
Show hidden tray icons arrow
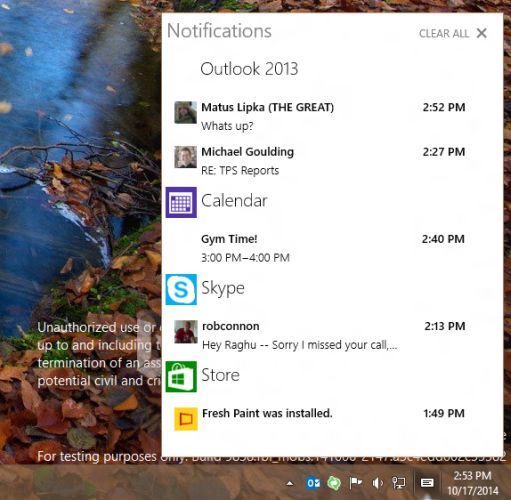click(x=290, y=483)
